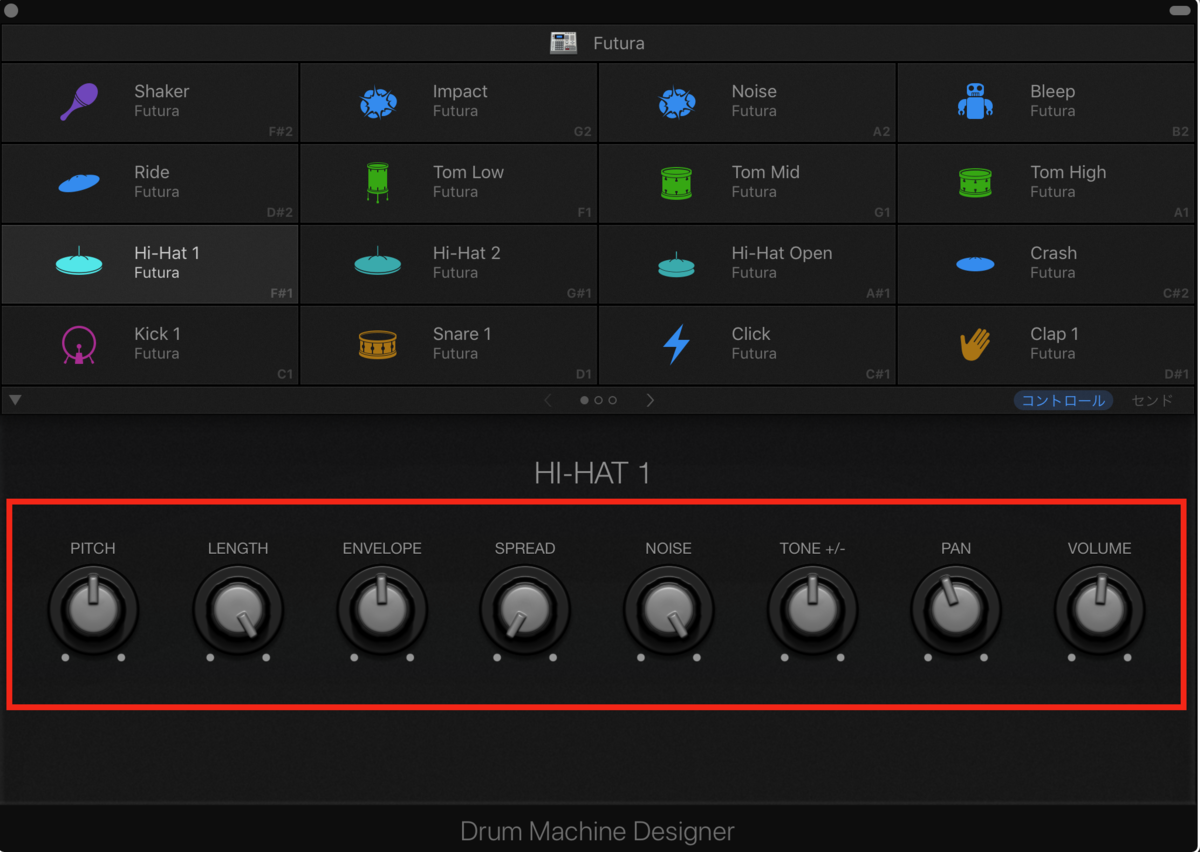Click the NOISE knob
This screenshot has height=852, width=1200.
tap(669, 610)
